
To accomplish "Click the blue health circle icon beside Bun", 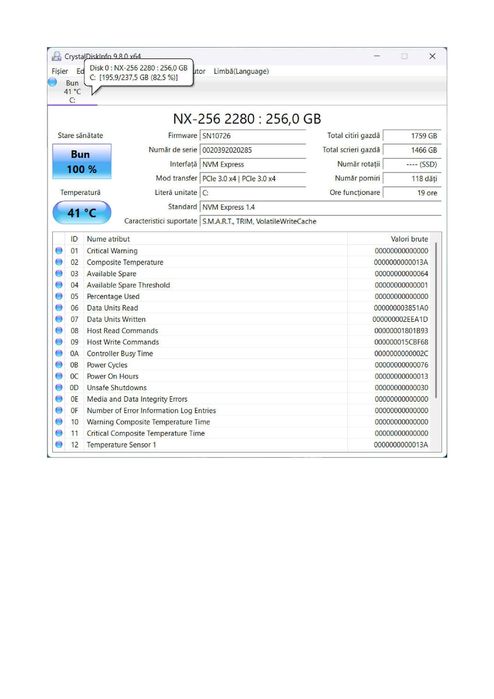I will [x=53, y=82].
